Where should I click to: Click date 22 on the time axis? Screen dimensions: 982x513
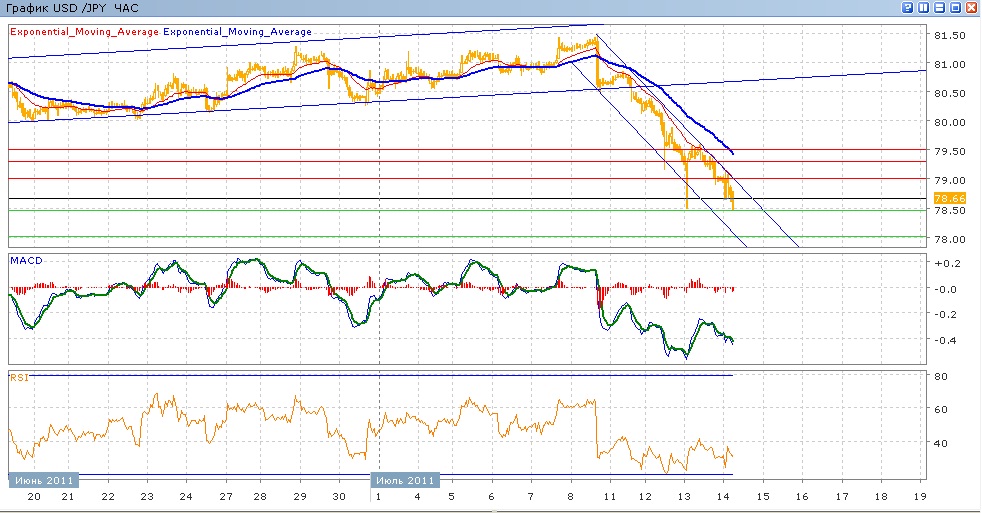coord(108,497)
